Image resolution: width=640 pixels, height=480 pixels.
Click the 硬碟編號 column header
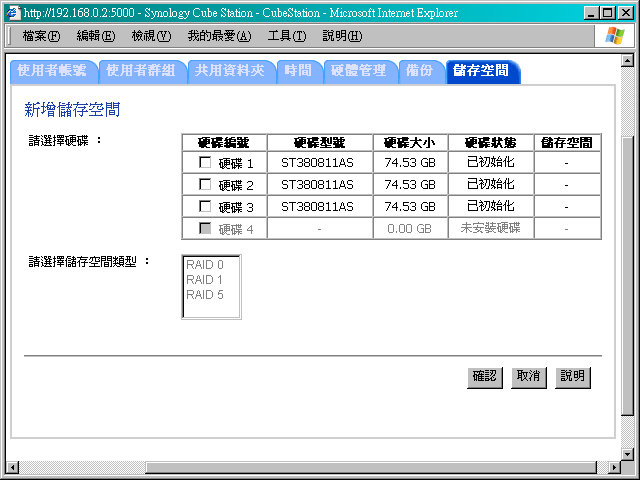(x=224, y=143)
